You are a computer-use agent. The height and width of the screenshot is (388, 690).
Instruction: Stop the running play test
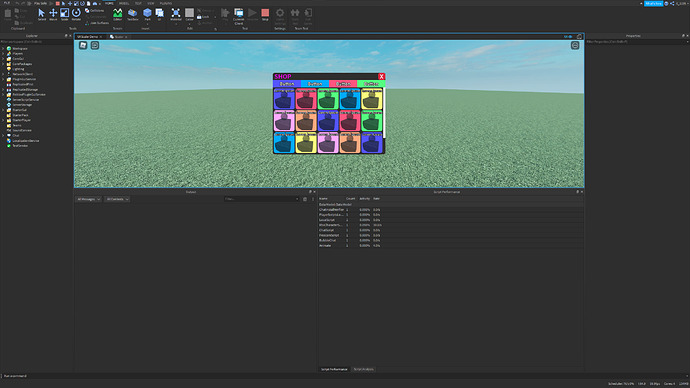(265, 15)
